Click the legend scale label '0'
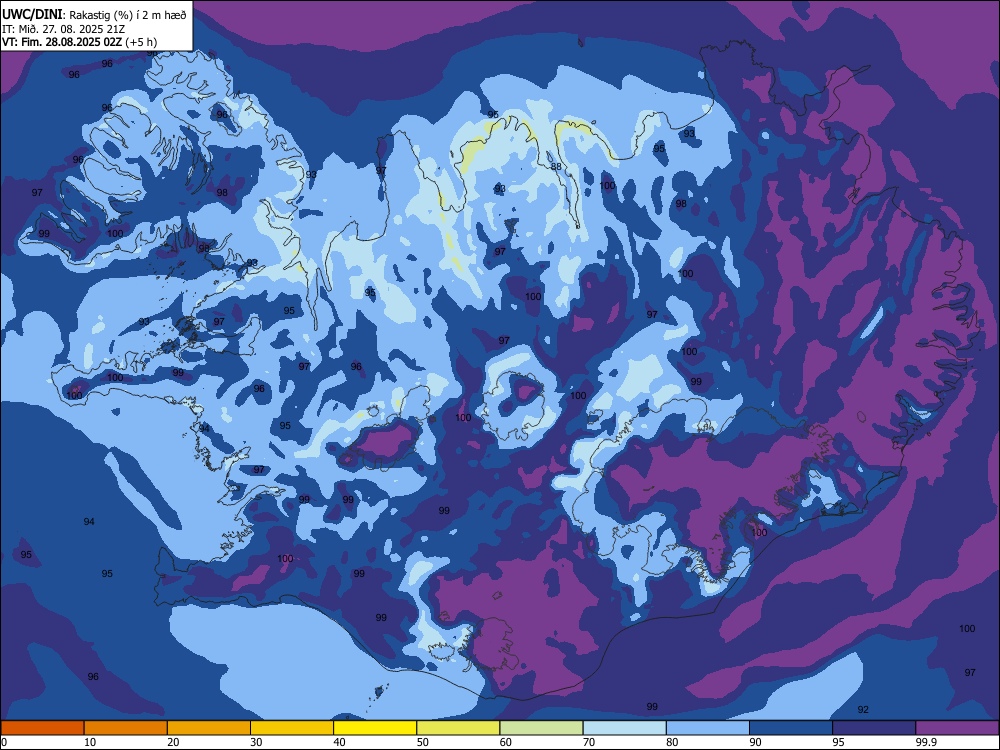 (x=4, y=742)
